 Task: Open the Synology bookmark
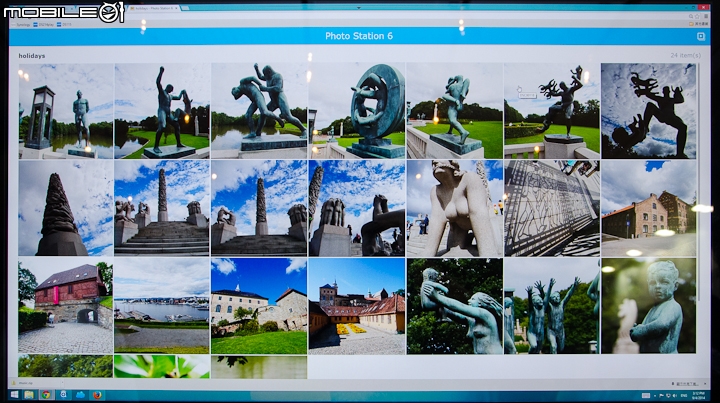pyautogui.click(x=21, y=24)
